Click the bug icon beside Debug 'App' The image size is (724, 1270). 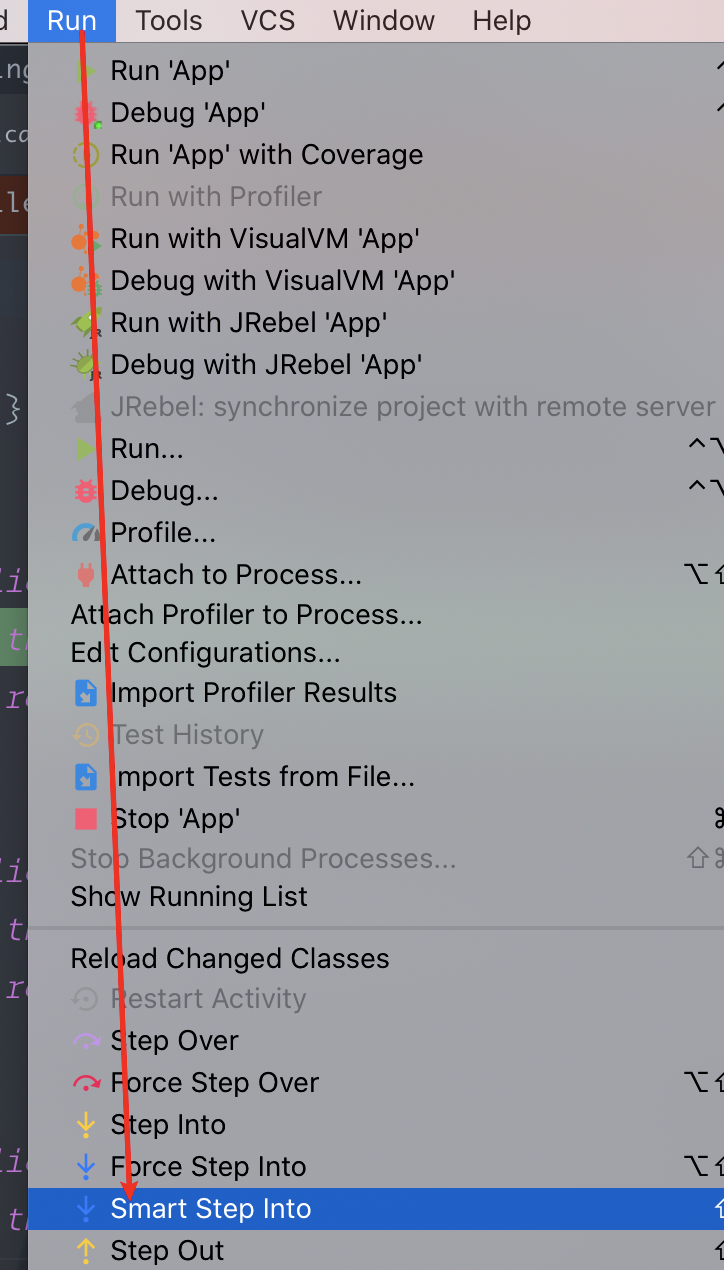click(87, 113)
